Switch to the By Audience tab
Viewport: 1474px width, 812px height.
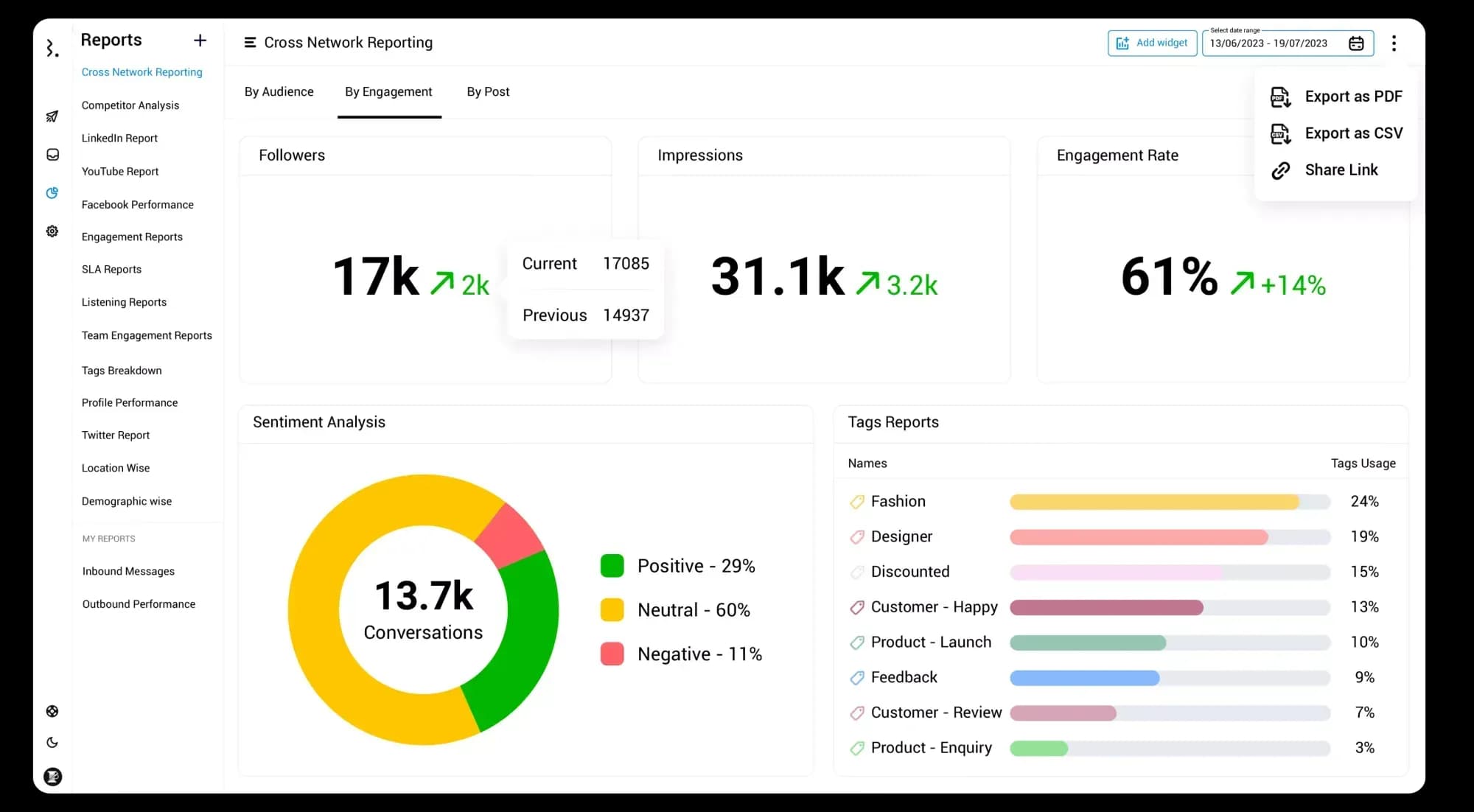coord(279,92)
